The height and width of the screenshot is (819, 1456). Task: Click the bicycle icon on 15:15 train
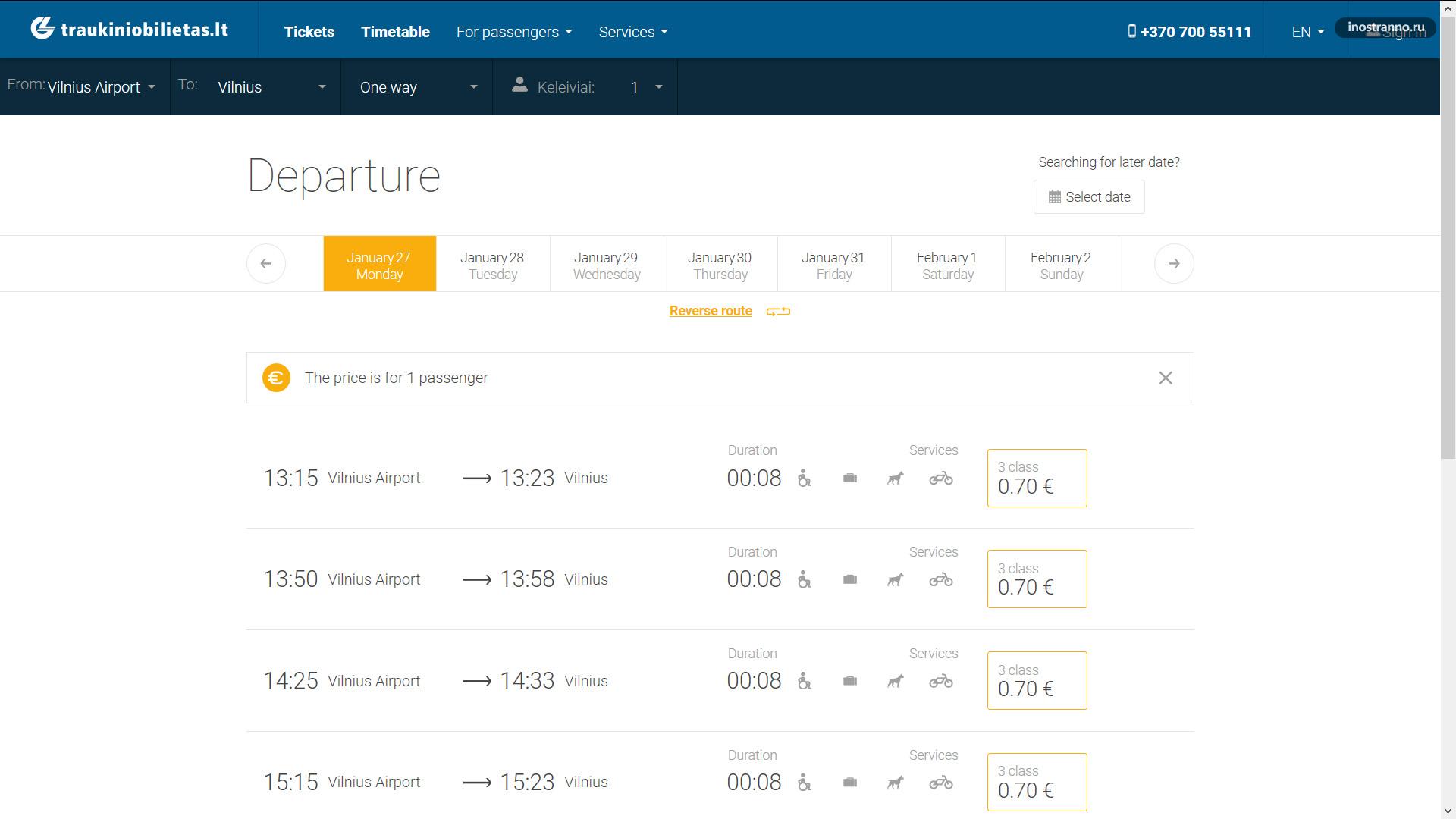click(940, 783)
